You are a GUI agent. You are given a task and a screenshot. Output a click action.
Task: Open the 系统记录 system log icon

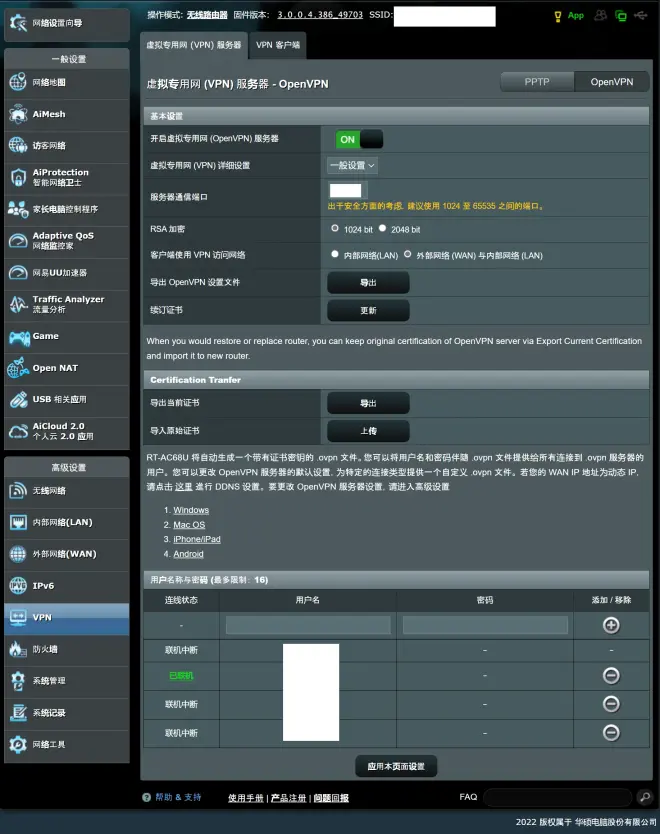(18, 713)
